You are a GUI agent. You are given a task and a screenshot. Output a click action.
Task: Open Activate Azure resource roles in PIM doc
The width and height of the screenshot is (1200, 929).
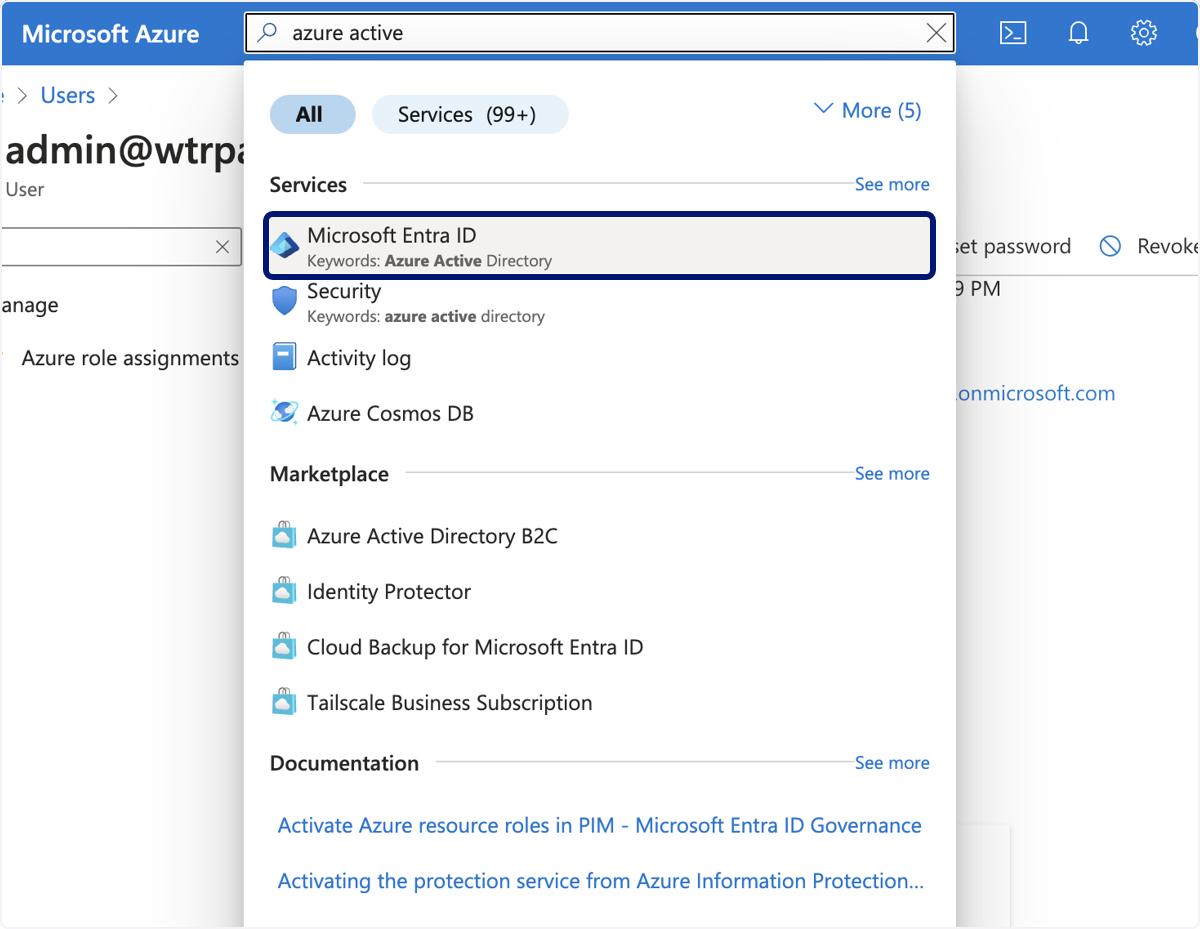coord(600,825)
